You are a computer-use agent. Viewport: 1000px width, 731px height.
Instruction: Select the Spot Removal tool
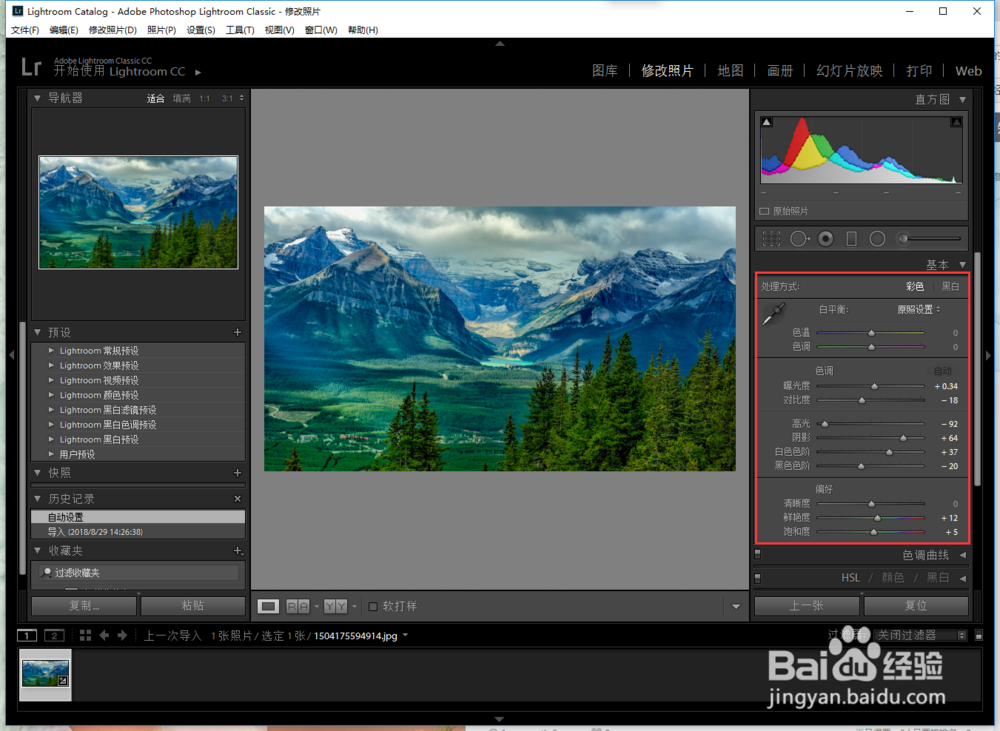click(x=799, y=239)
